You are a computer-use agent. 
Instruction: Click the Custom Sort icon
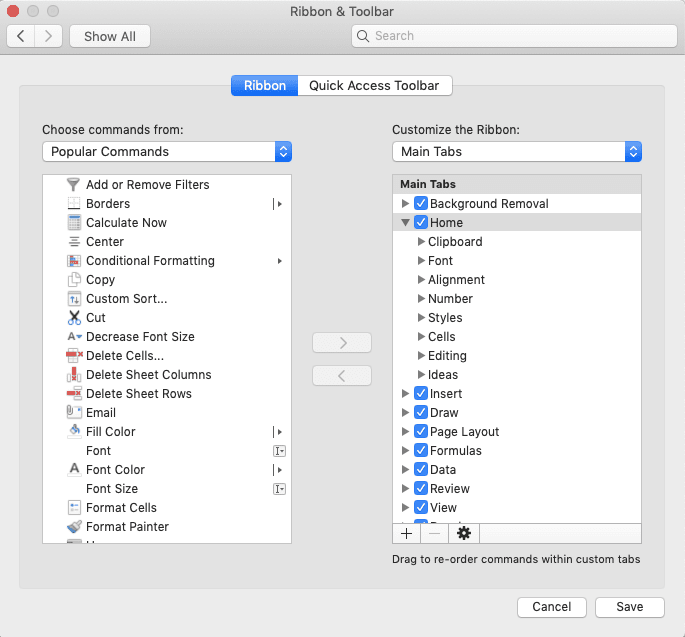[x=74, y=299]
